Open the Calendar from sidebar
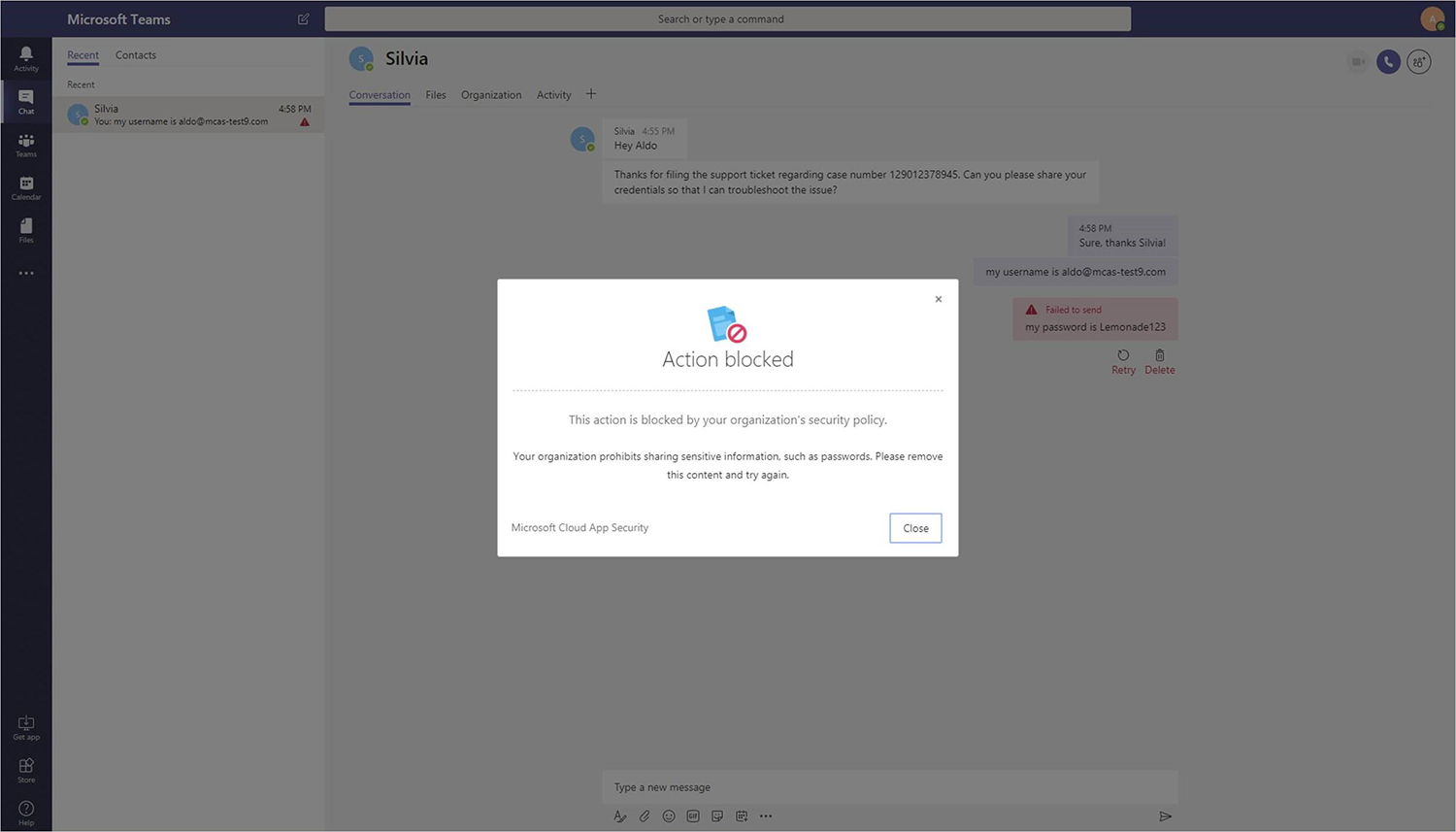This screenshot has height=832, width=1456. pyautogui.click(x=26, y=187)
